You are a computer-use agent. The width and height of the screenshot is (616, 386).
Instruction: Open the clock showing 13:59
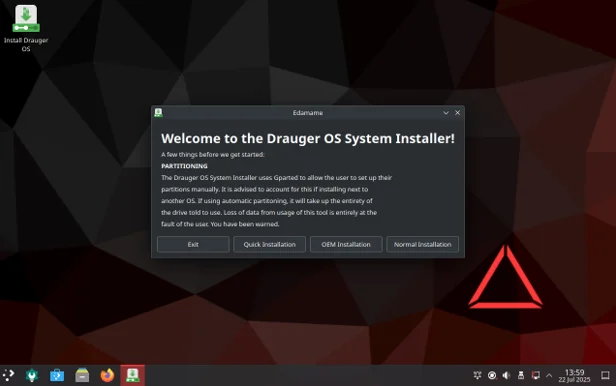[574, 375]
